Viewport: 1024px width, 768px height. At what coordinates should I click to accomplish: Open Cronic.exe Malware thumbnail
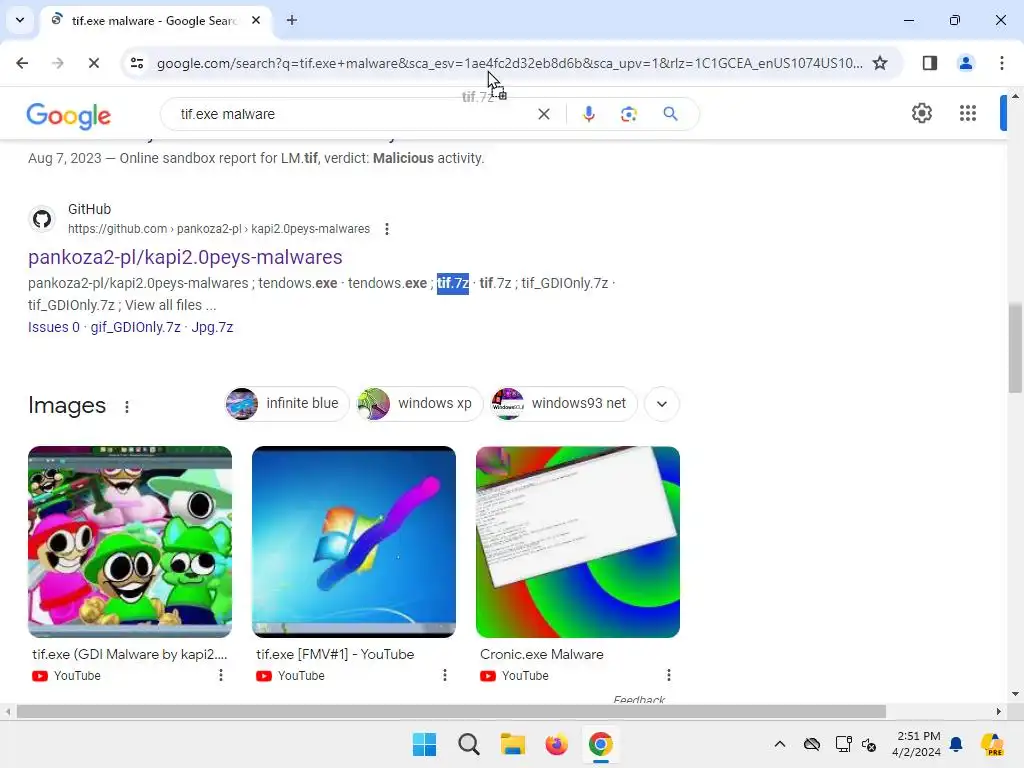tap(578, 542)
